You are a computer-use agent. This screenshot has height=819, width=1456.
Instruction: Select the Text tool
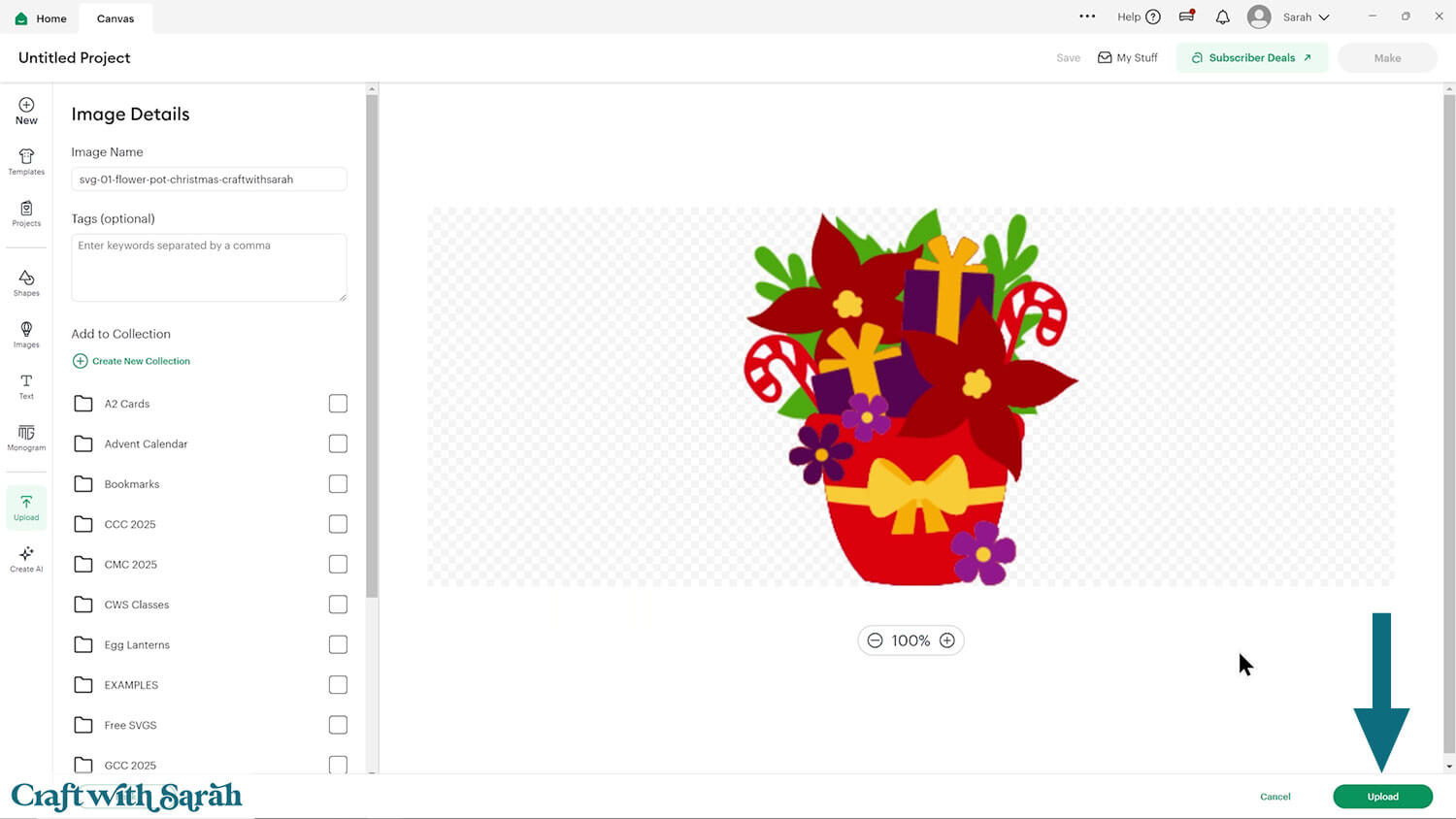coord(26,386)
